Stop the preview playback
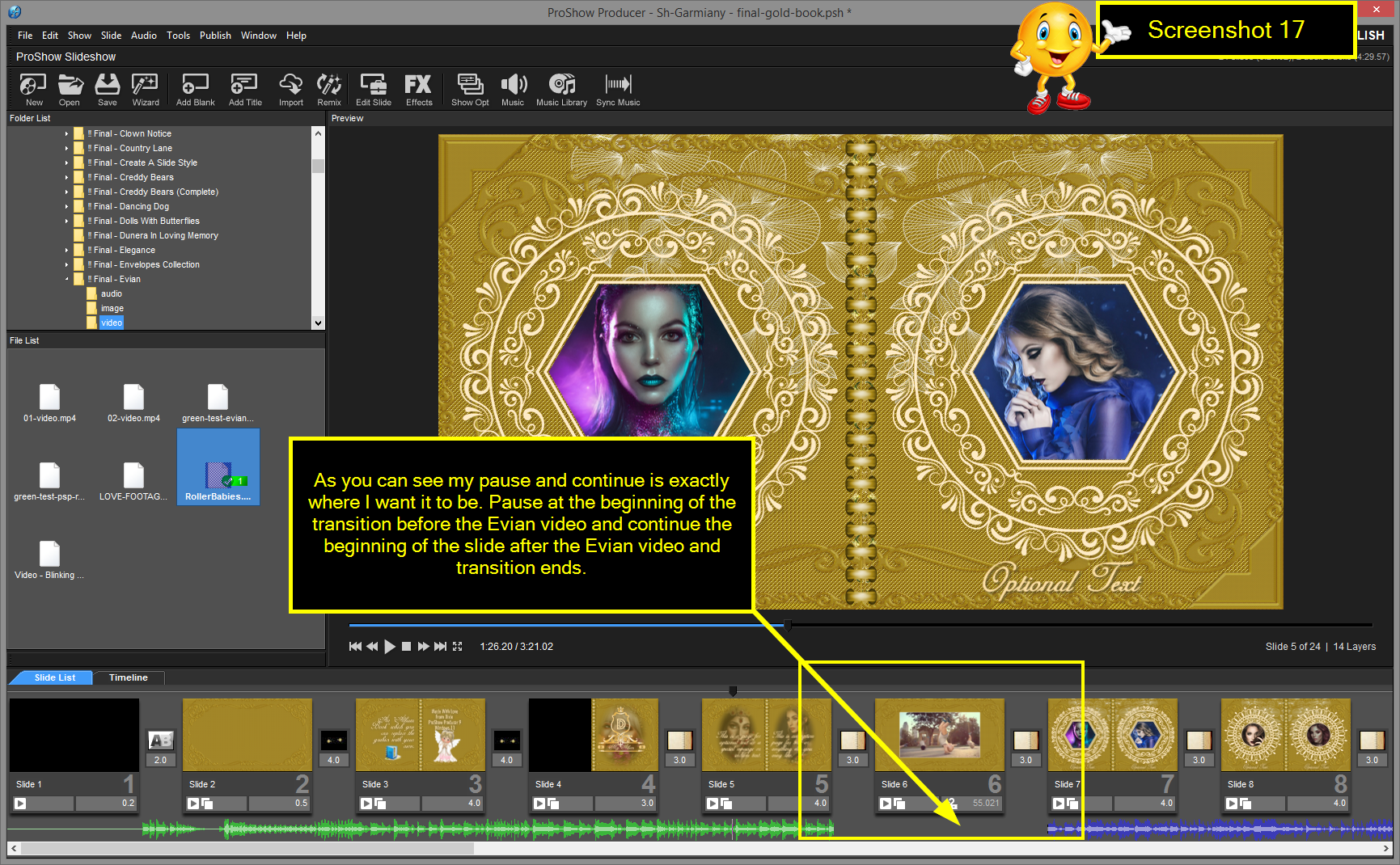 407,647
